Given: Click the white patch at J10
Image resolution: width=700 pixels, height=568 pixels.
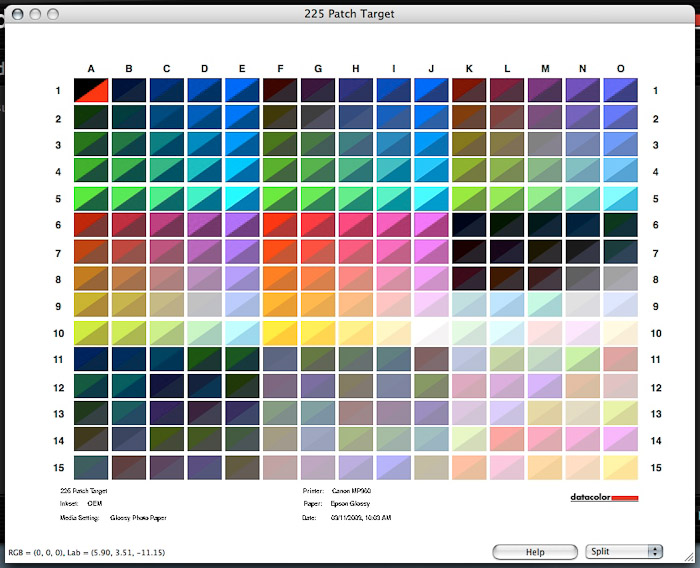Looking at the screenshot, I should (x=431, y=333).
